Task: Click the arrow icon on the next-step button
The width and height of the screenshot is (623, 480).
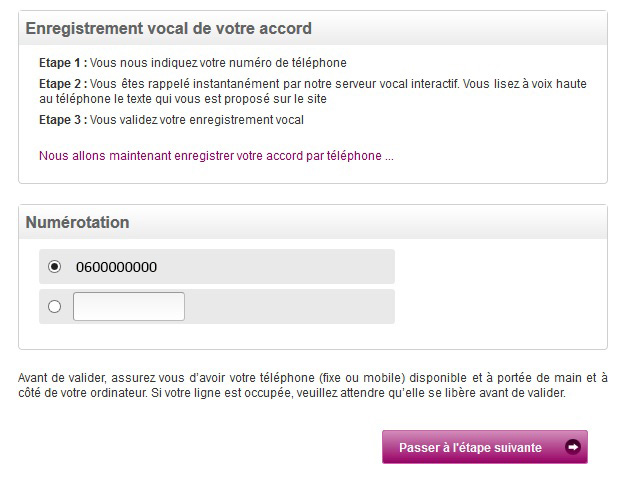Action: 573,447
